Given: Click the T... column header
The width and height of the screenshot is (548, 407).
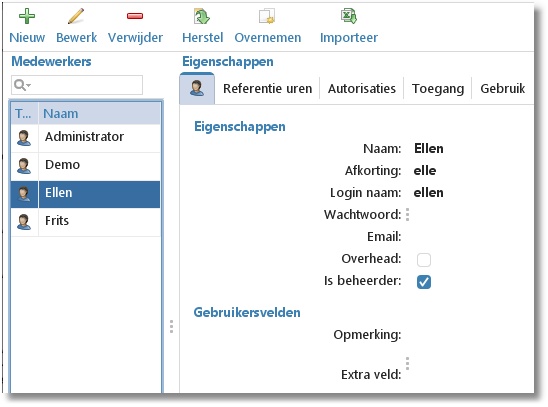Looking at the screenshot, I should point(24,114).
